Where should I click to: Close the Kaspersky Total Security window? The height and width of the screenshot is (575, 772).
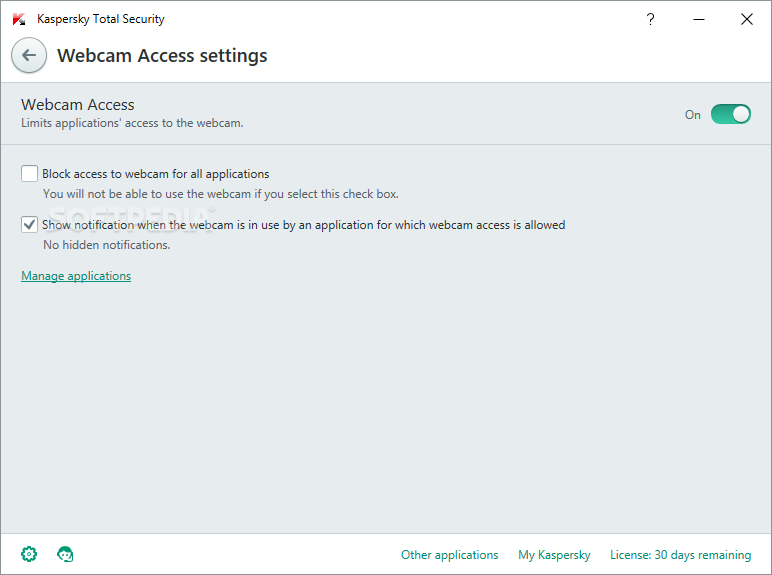(747, 19)
